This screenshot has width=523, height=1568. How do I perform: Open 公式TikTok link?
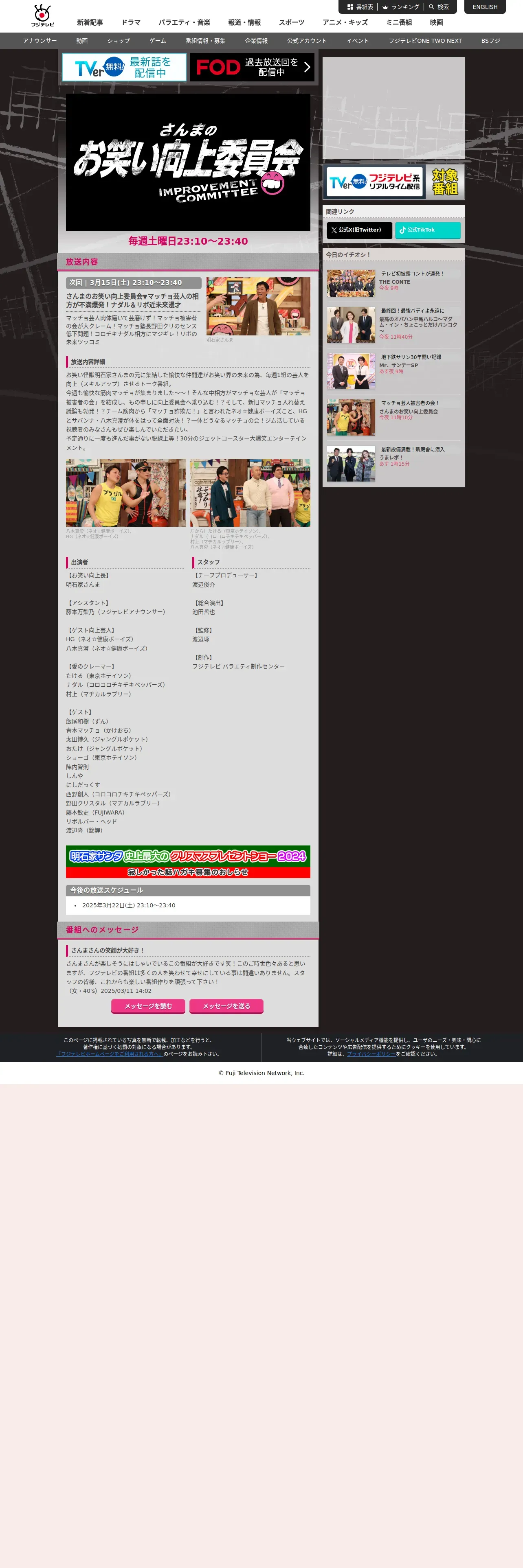pos(428,230)
